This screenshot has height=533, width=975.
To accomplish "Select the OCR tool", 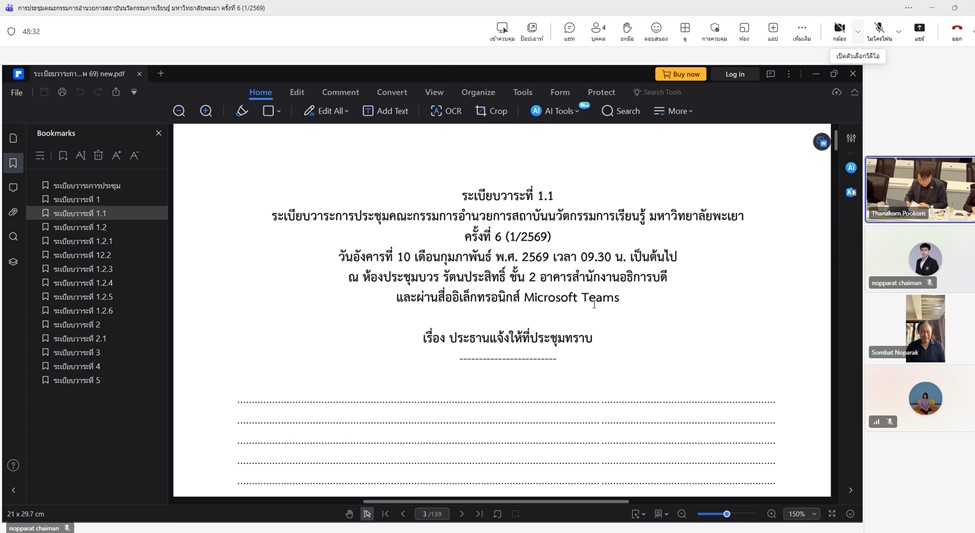I will (446, 111).
